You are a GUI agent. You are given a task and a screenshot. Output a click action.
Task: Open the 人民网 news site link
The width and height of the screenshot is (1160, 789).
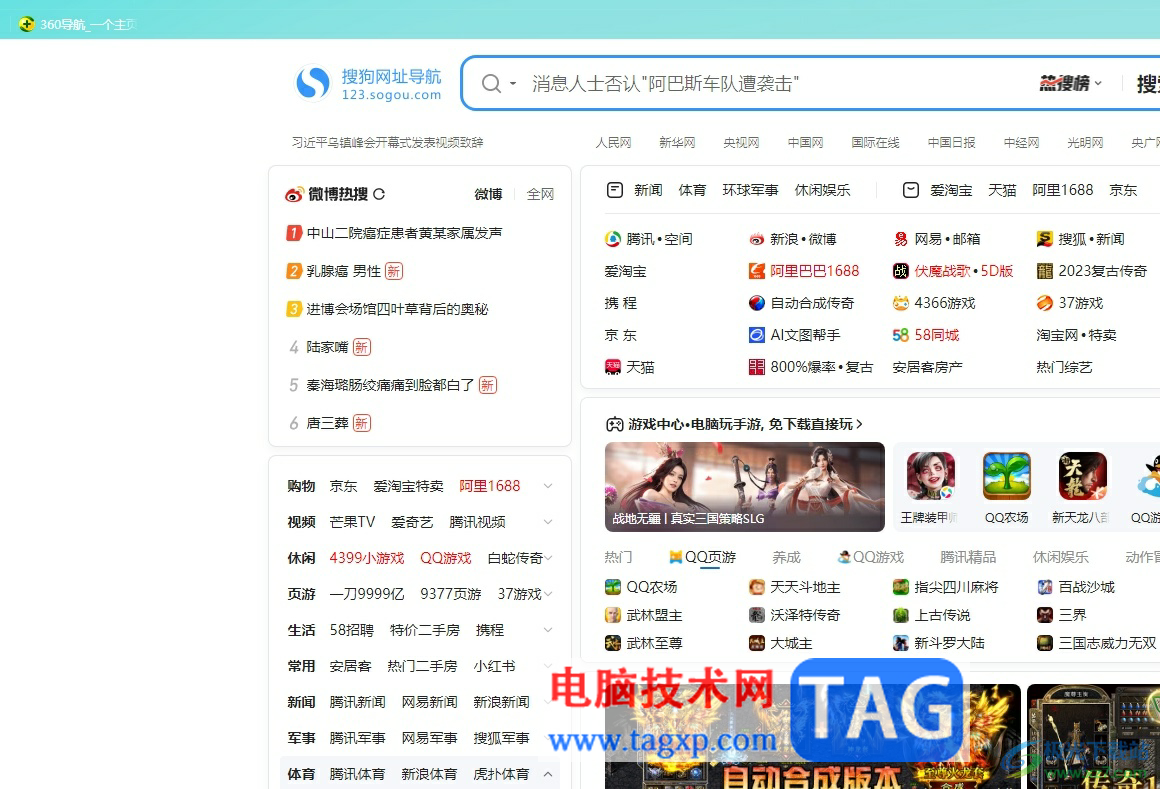(613, 143)
